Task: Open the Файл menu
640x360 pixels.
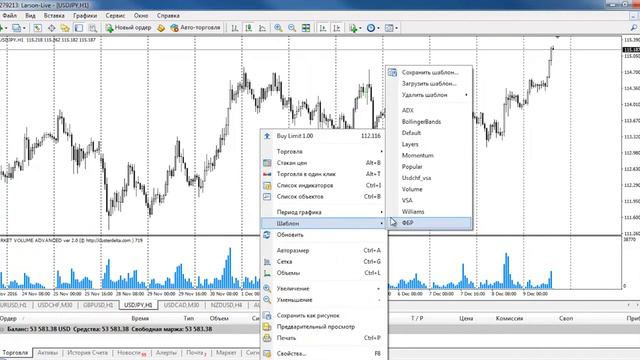Action: pos(9,16)
